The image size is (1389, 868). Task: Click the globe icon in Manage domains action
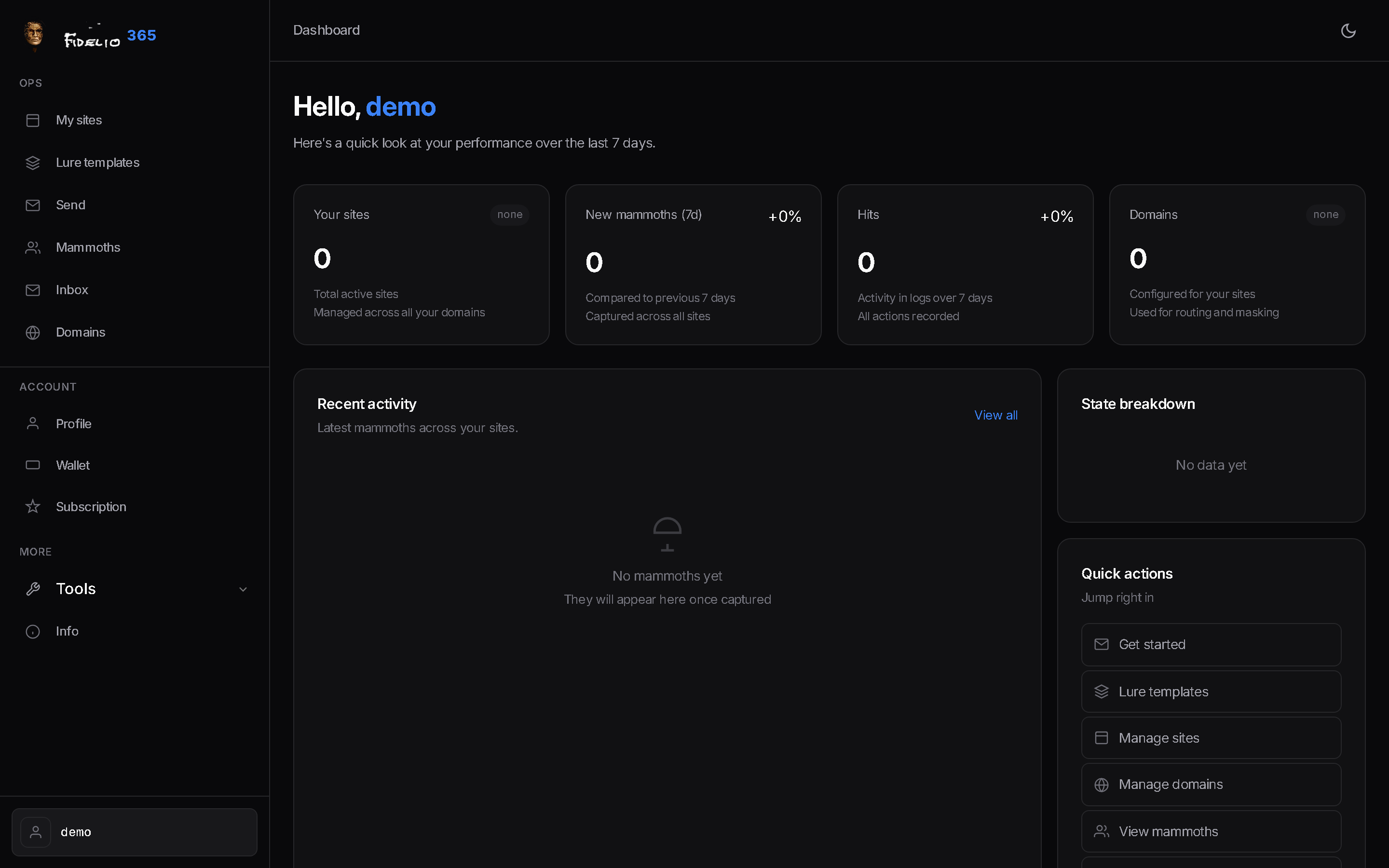pyautogui.click(x=1102, y=785)
